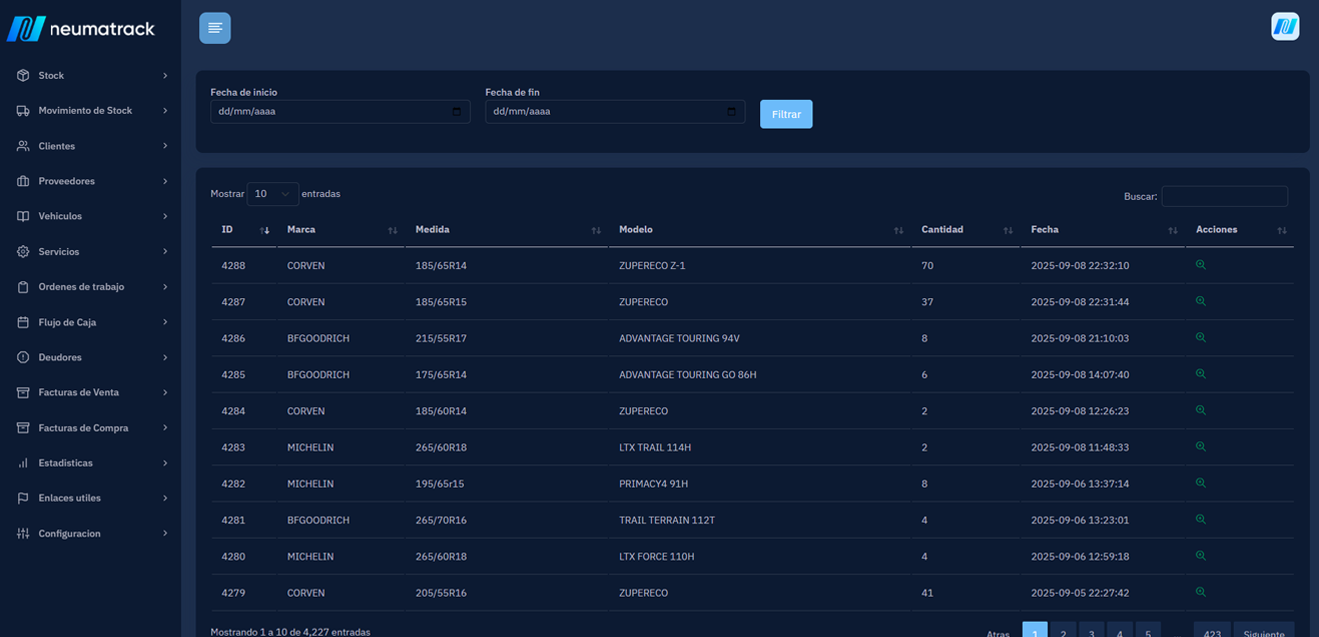Image resolution: width=1319 pixels, height=637 pixels.
Task: Click the people icon next to Clientes
Action: pos(23,146)
